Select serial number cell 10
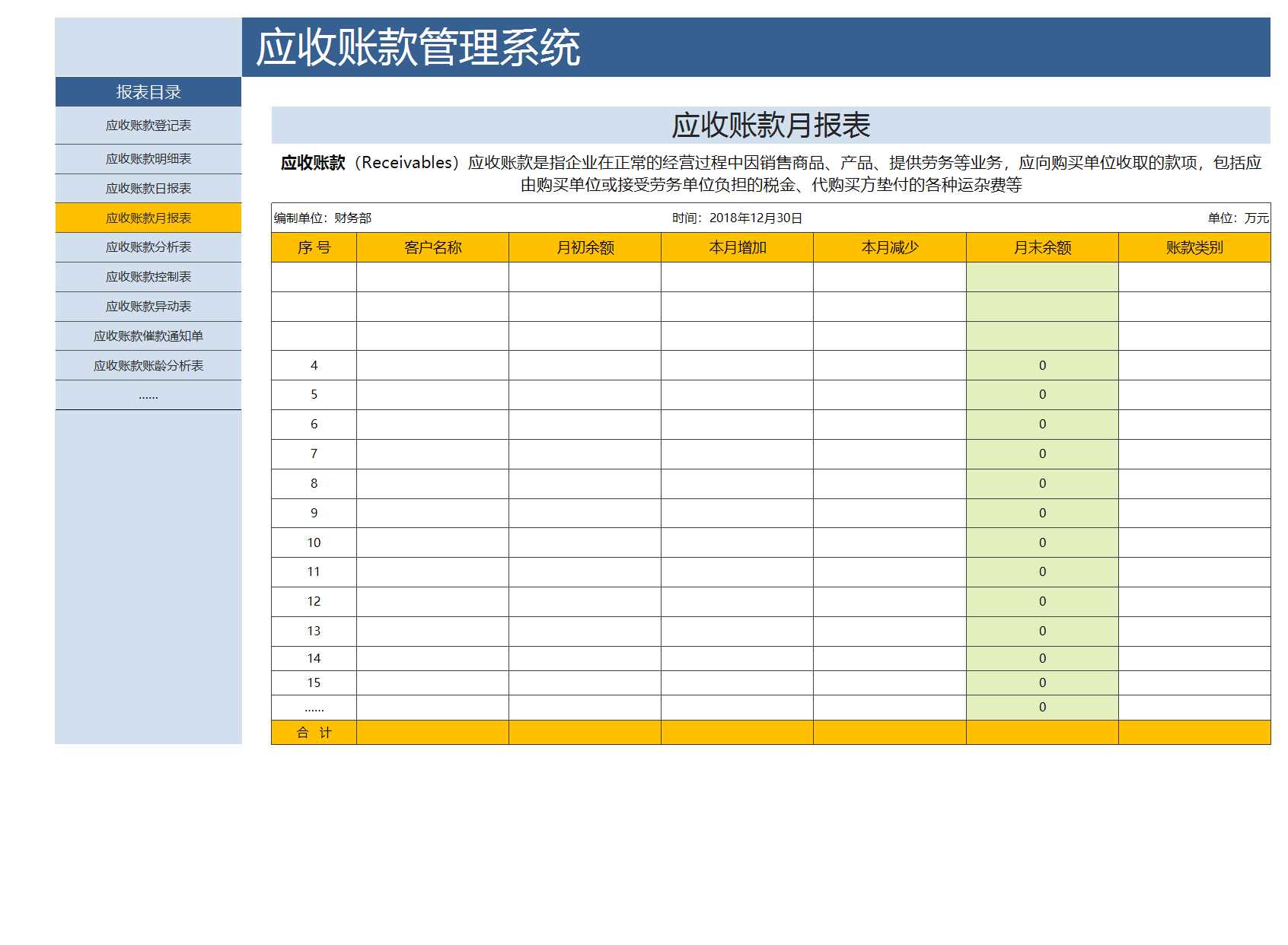 pyautogui.click(x=314, y=543)
